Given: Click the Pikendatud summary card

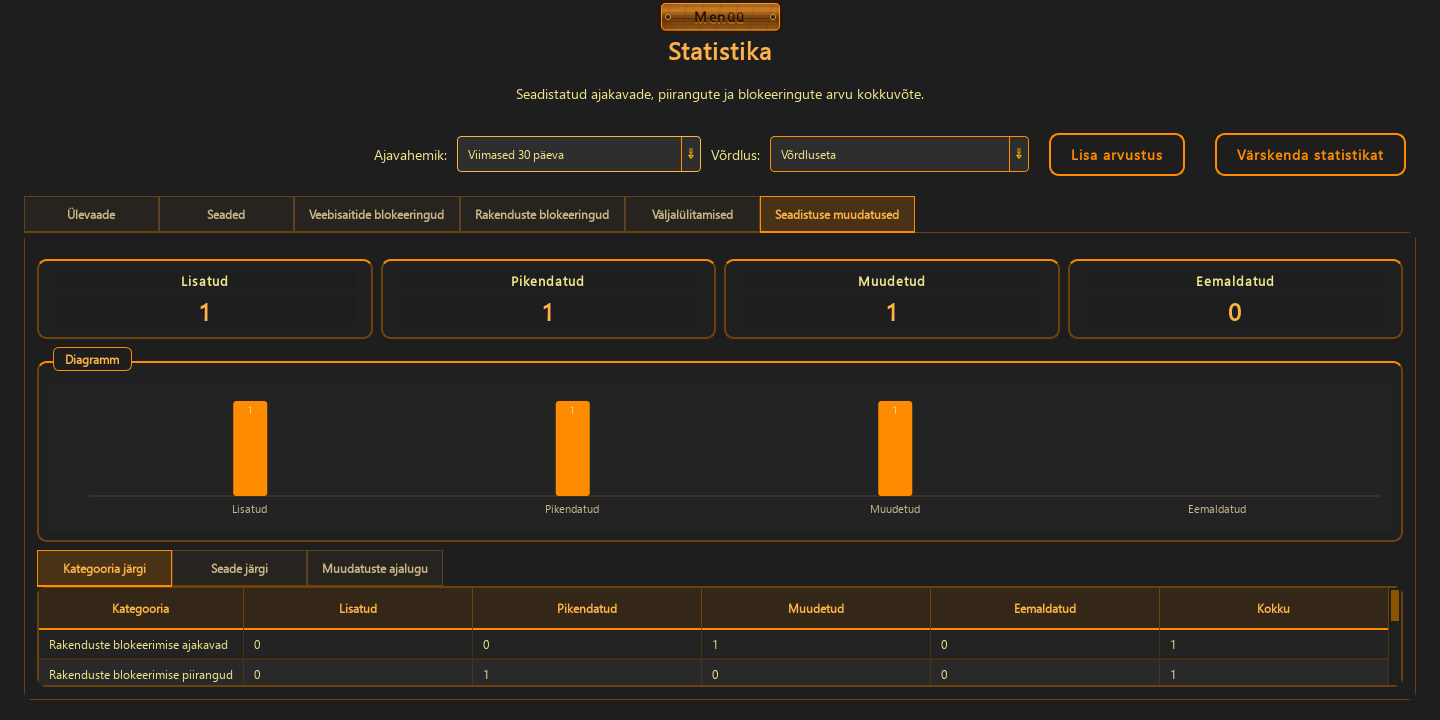Looking at the screenshot, I should point(548,299).
